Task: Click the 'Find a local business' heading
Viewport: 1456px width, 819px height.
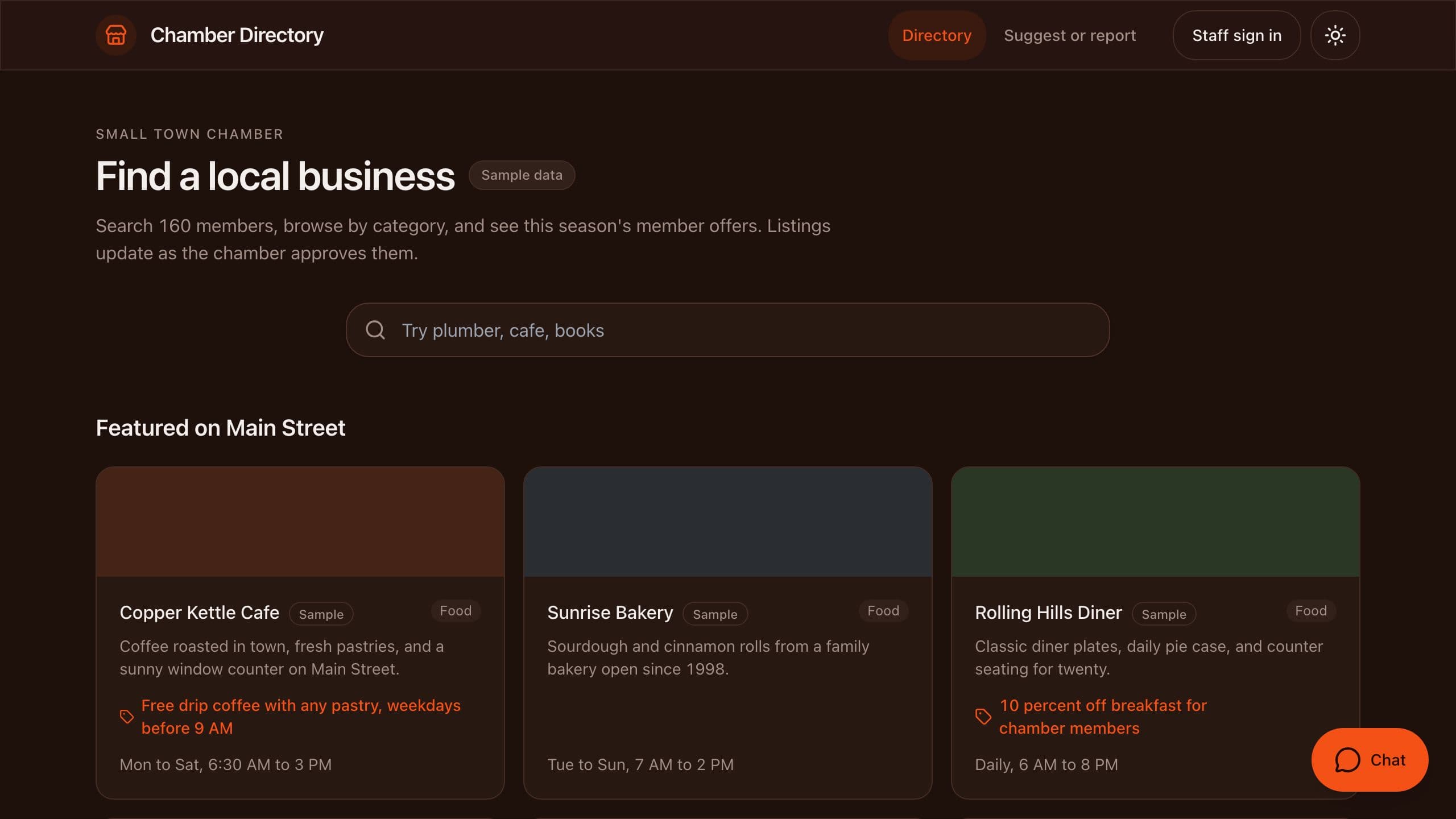Action: click(x=275, y=176)
